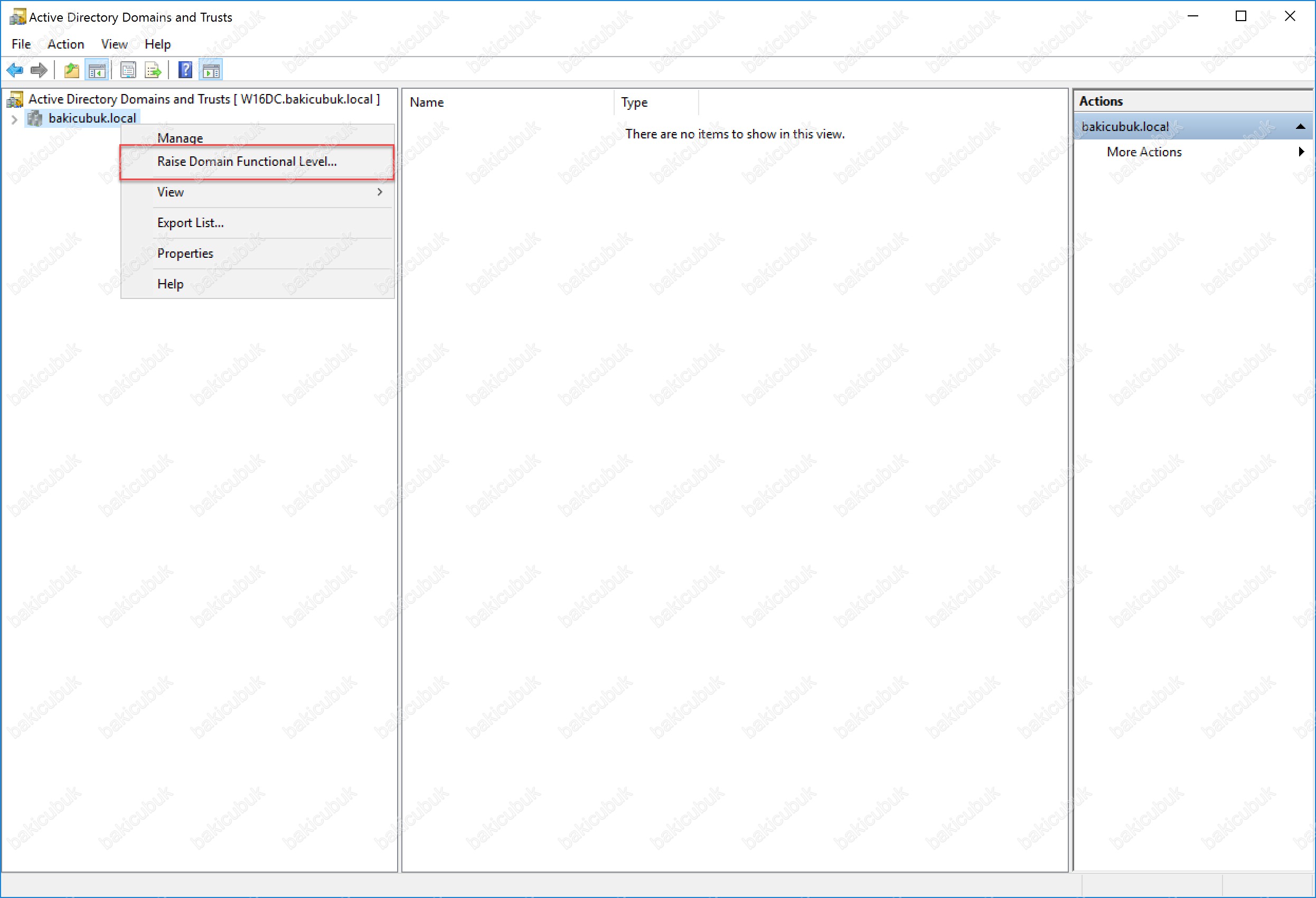Click bakicubuk.local header in Actions pane

tap(1192, 126)
